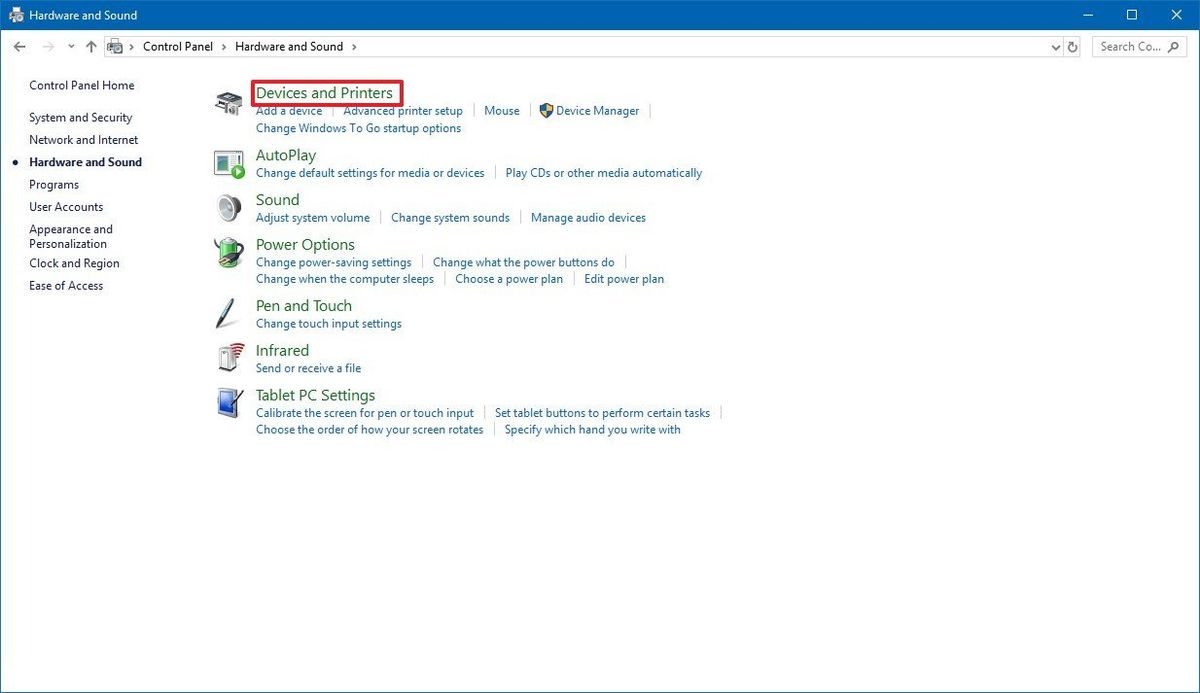The image size is (1200, 693).
Task: Click the Tablet PC Settings icon
Action: [x=228, y=402]
